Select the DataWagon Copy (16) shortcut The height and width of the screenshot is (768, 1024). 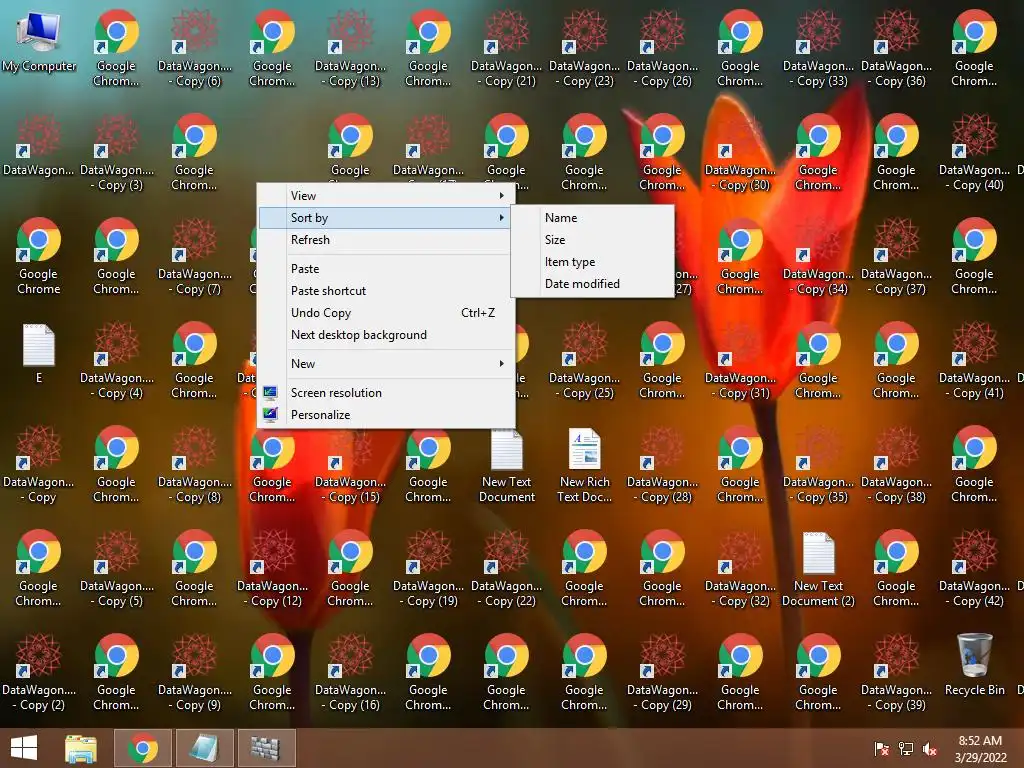351,673
